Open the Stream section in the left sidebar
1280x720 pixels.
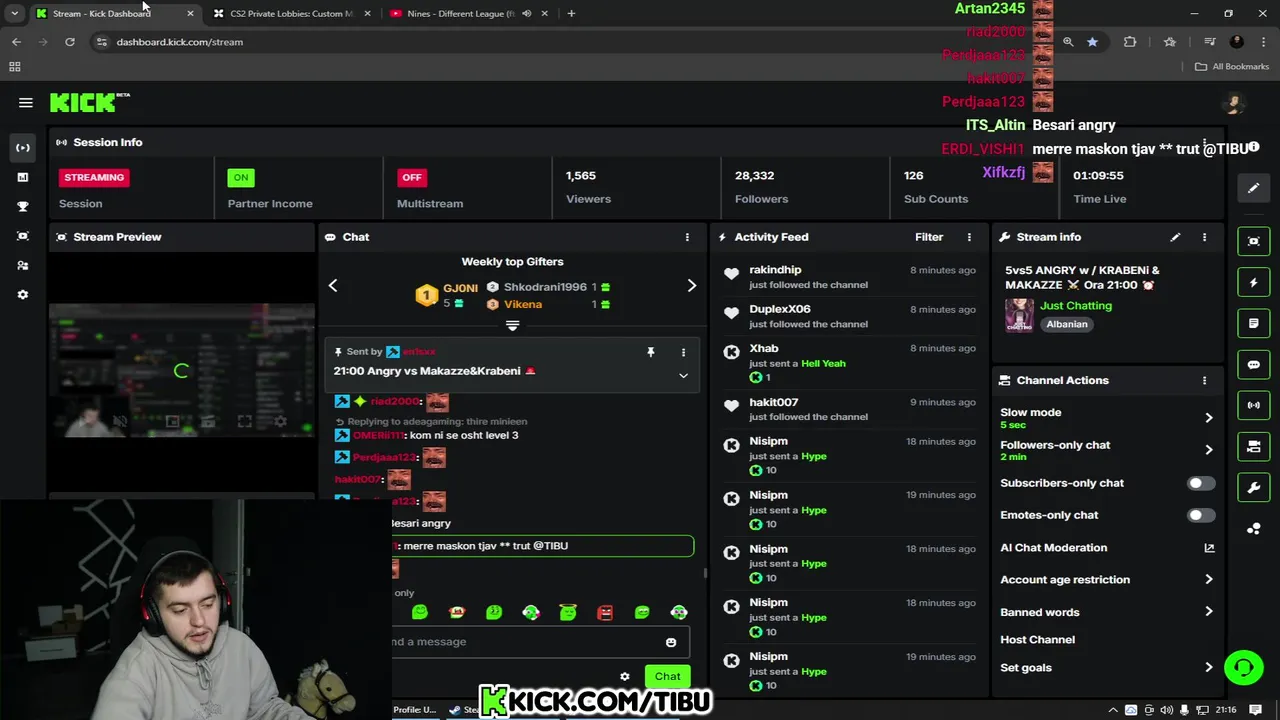click(x=23, y=148)
